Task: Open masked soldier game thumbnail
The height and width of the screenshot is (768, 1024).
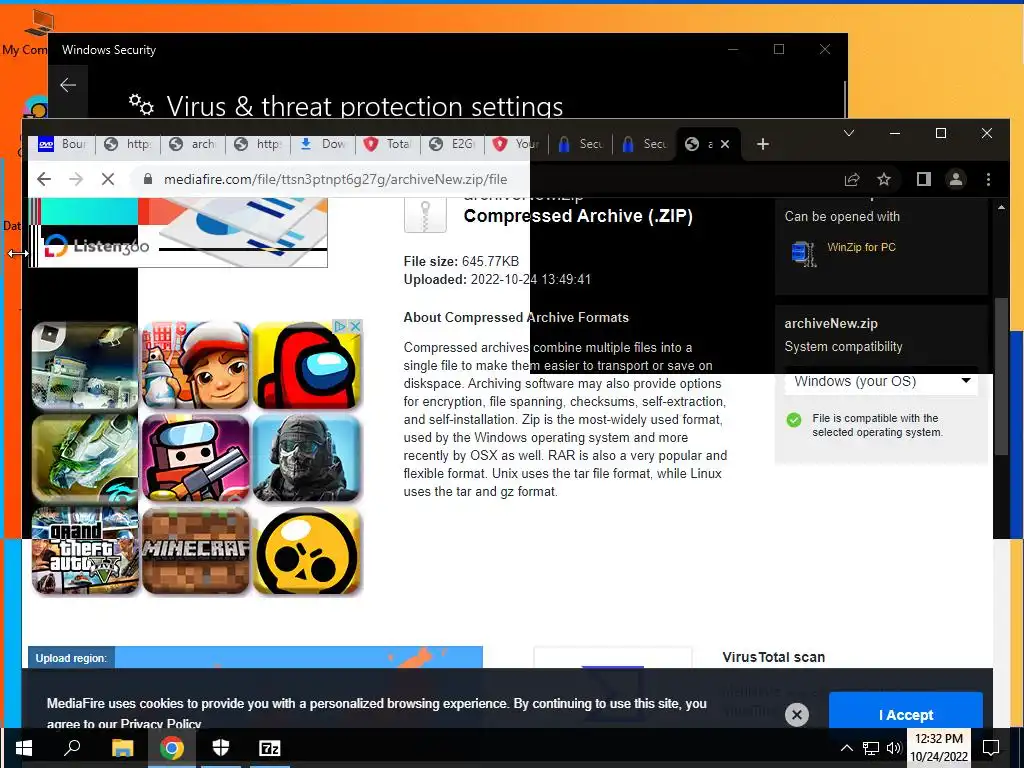Action: click(306, 458)
